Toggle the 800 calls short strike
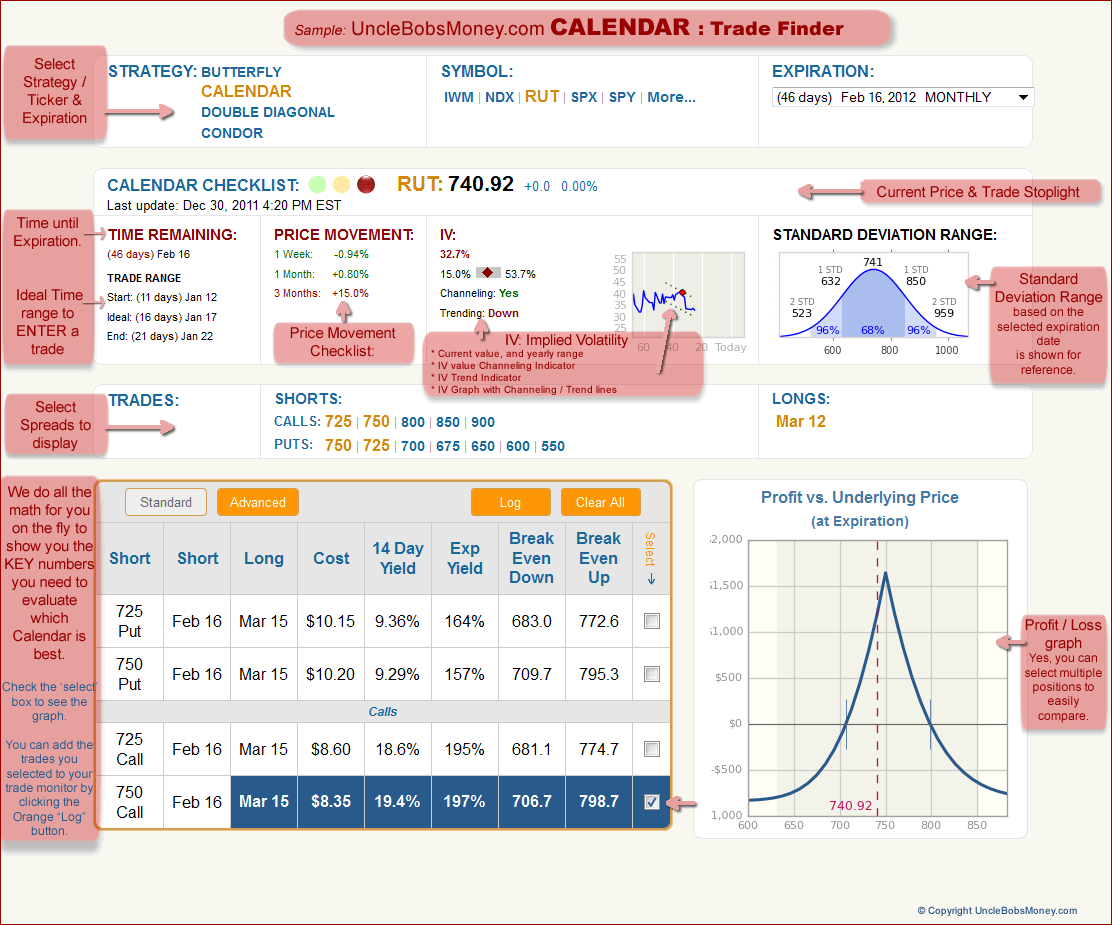The height and width of the screenshot is (925, 1112). coord(413,422)
